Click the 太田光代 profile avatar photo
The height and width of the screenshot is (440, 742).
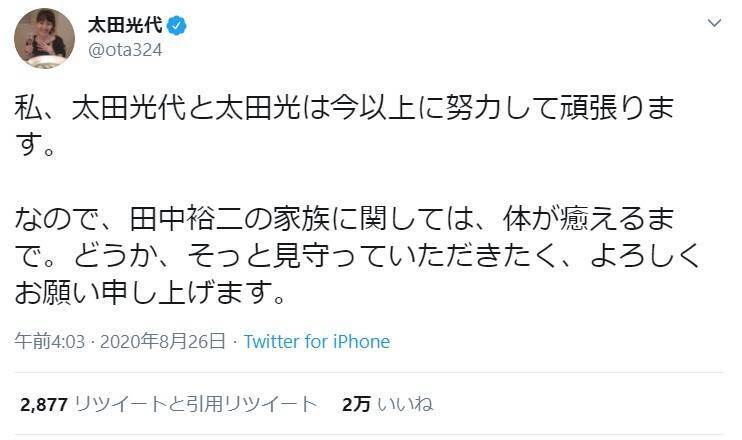tap(44, 37)
